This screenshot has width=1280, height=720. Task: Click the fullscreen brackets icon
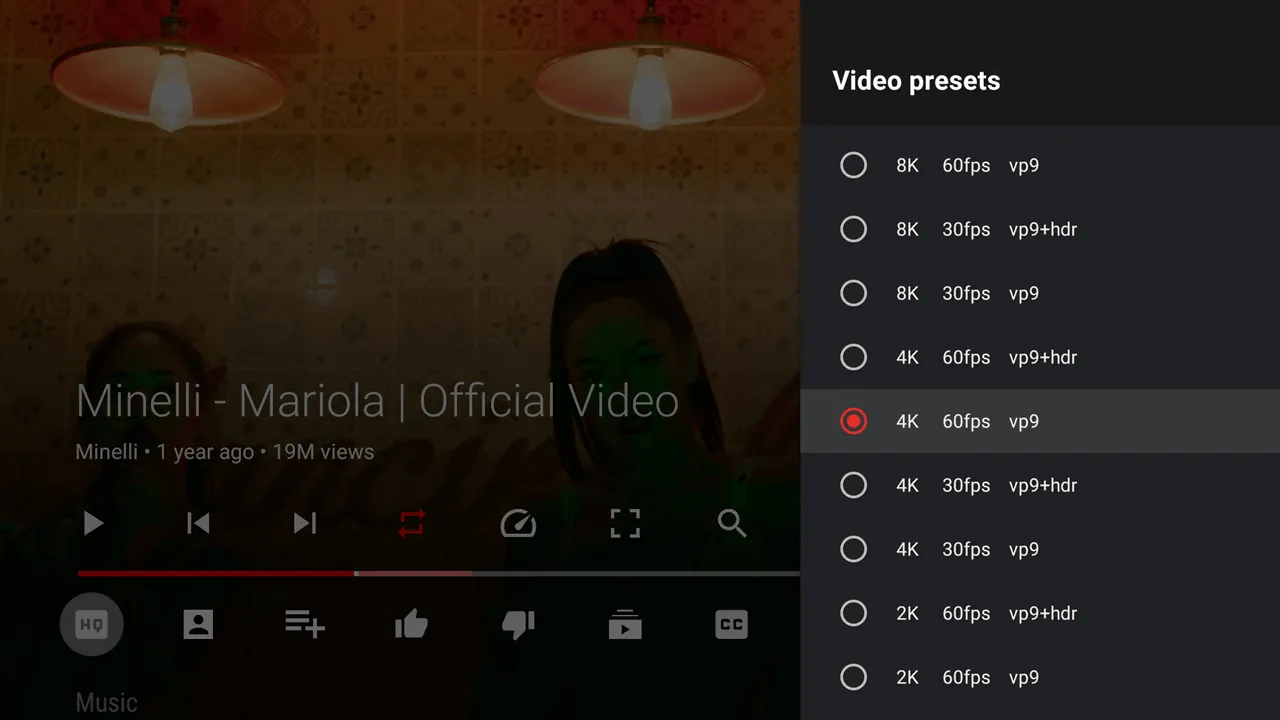[625, 523]
